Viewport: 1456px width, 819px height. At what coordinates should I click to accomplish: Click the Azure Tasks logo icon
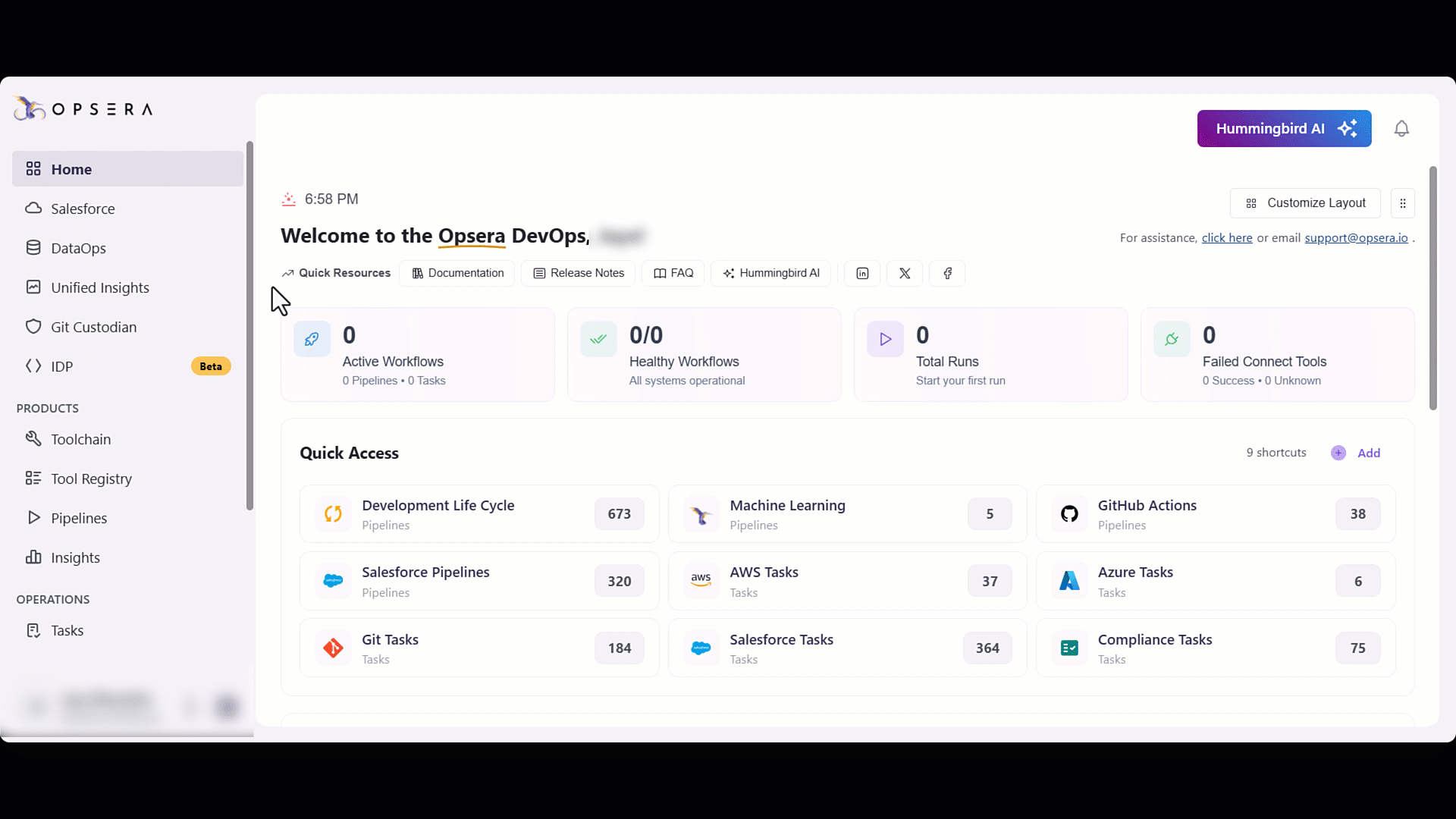1069,581
